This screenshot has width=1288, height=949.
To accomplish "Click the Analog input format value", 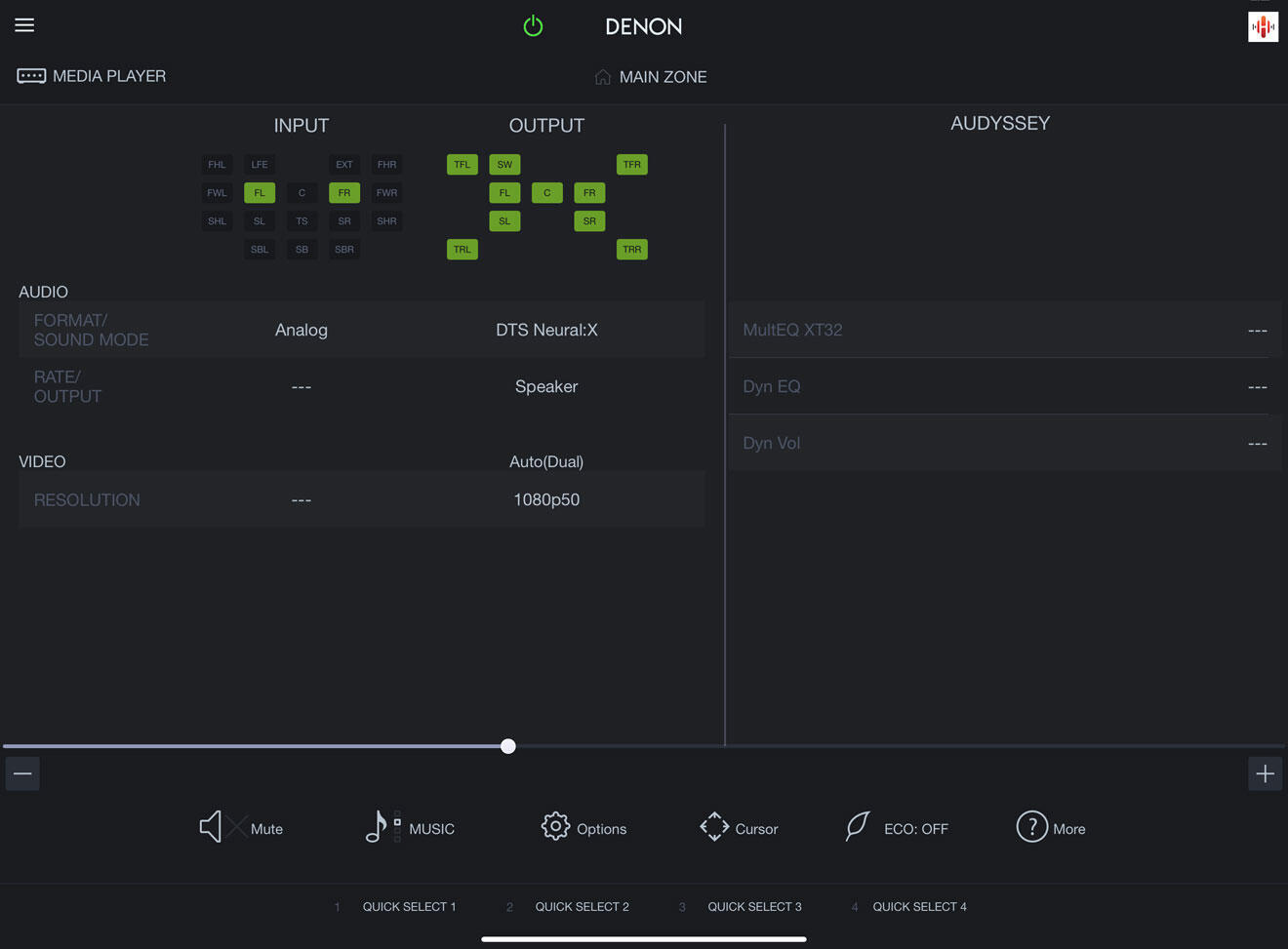I will click(x=302, y=330).
